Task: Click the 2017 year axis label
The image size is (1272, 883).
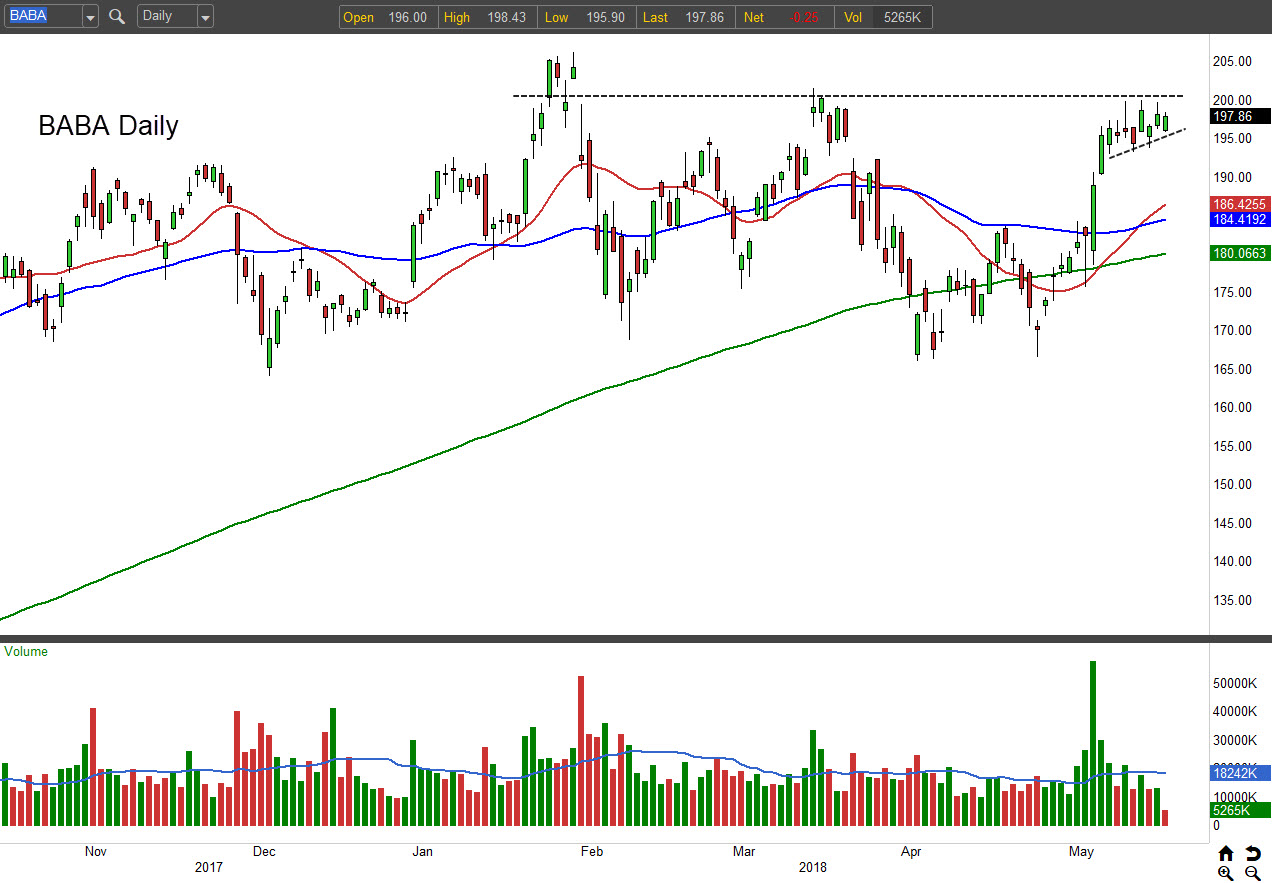Action: point(208,868)
